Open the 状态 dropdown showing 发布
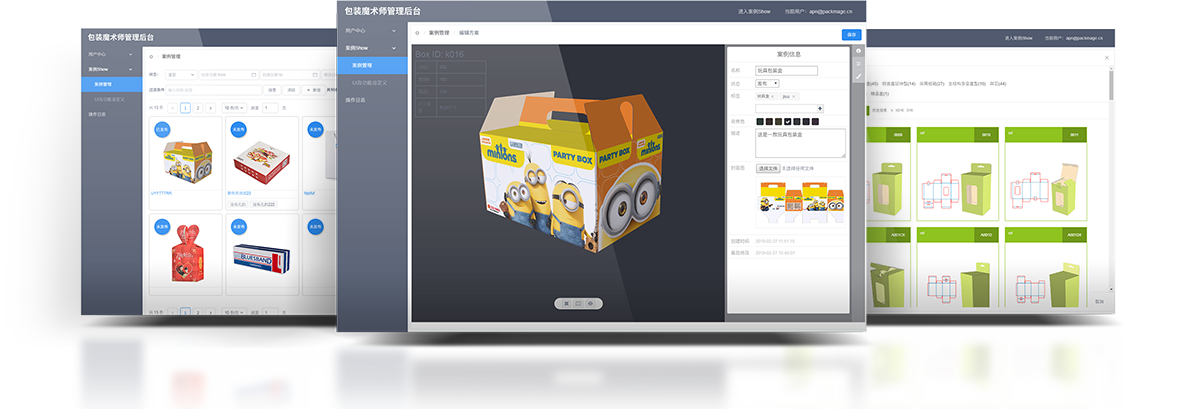The image size is (1200, 409). [x=765, y=84]
